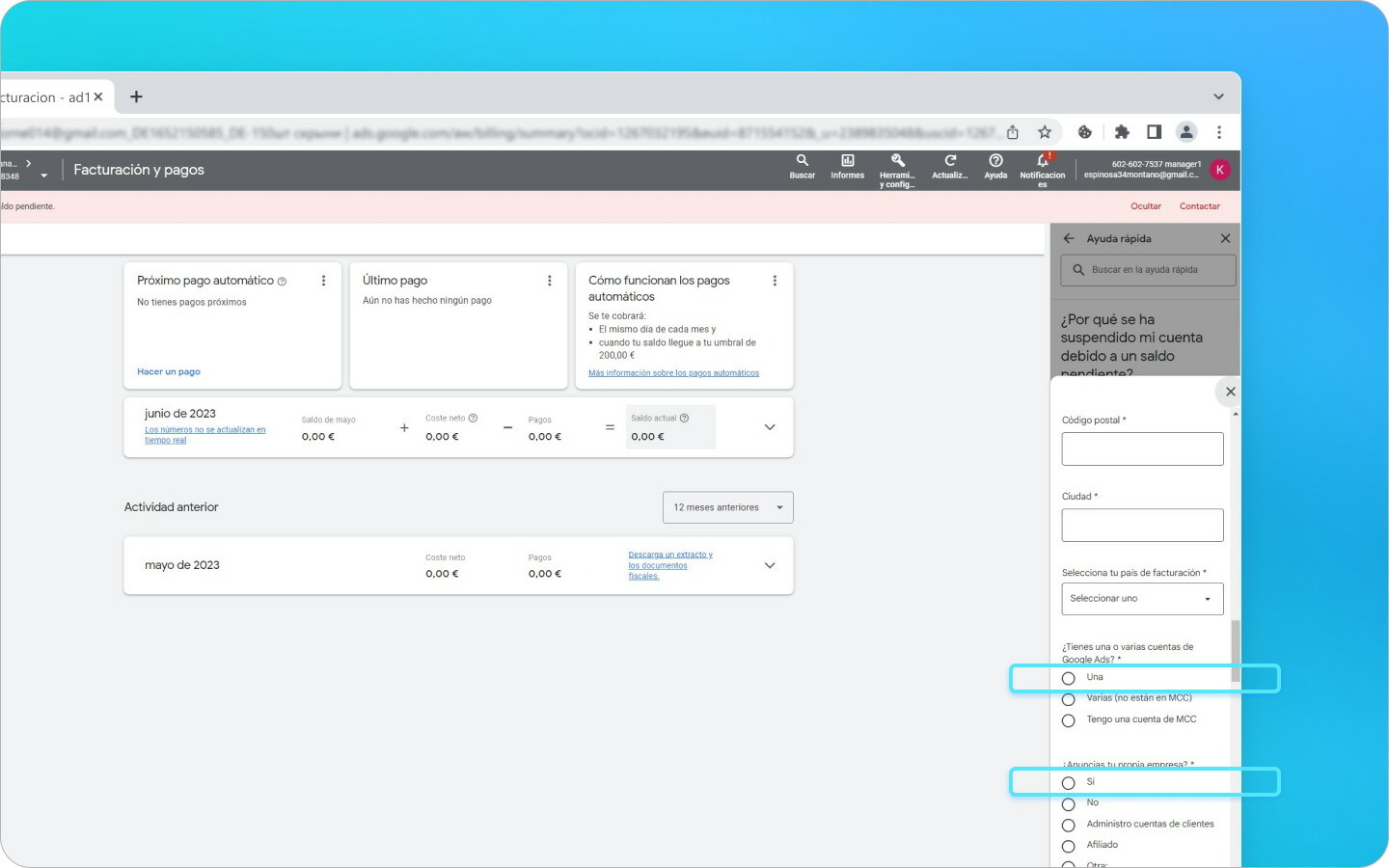Viewport: 1389px width, 868px height.
Task: Click the Ciudad input field
Action: point(1142,526)
